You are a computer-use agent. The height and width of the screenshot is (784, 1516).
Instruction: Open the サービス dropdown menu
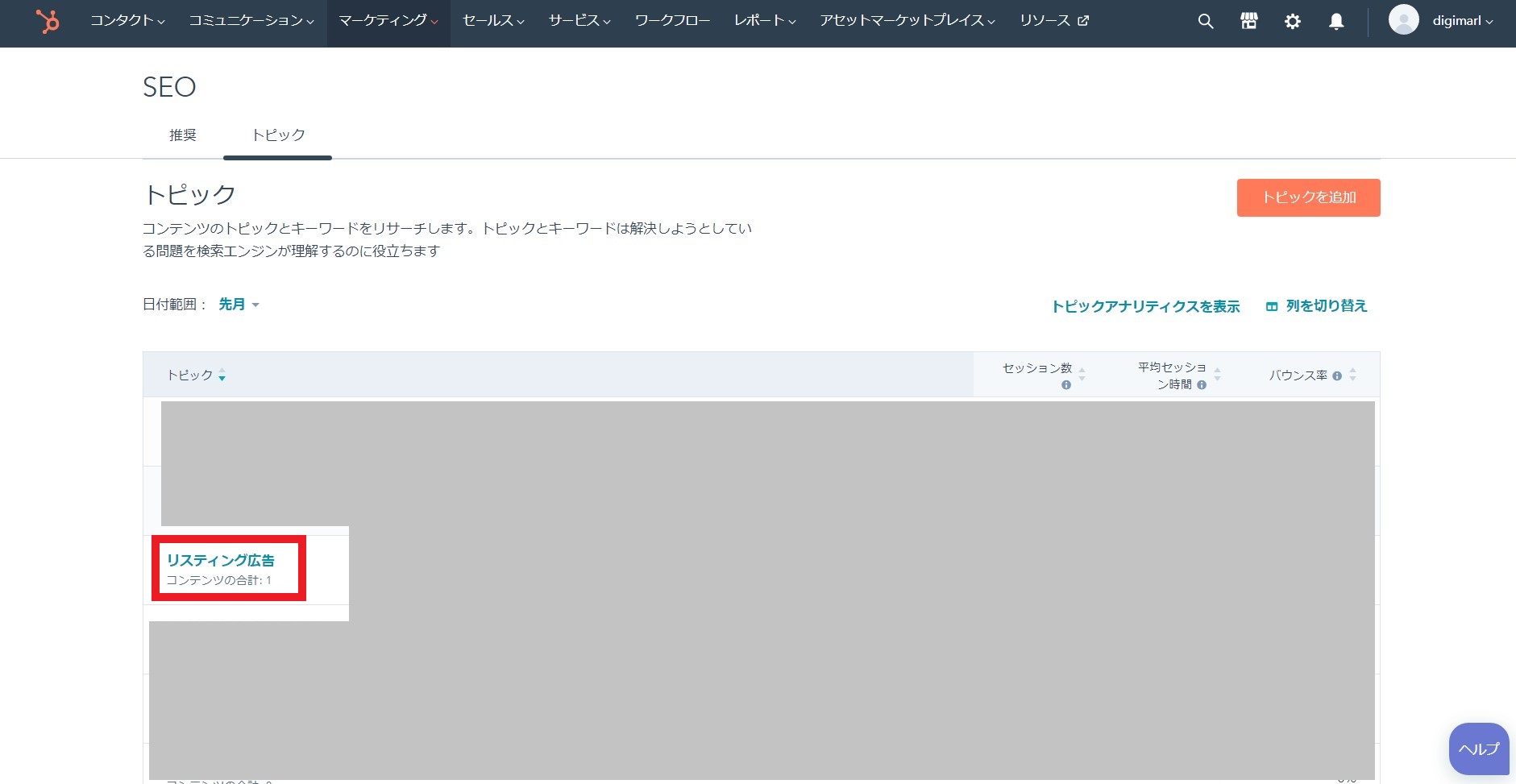coord(579,21)
